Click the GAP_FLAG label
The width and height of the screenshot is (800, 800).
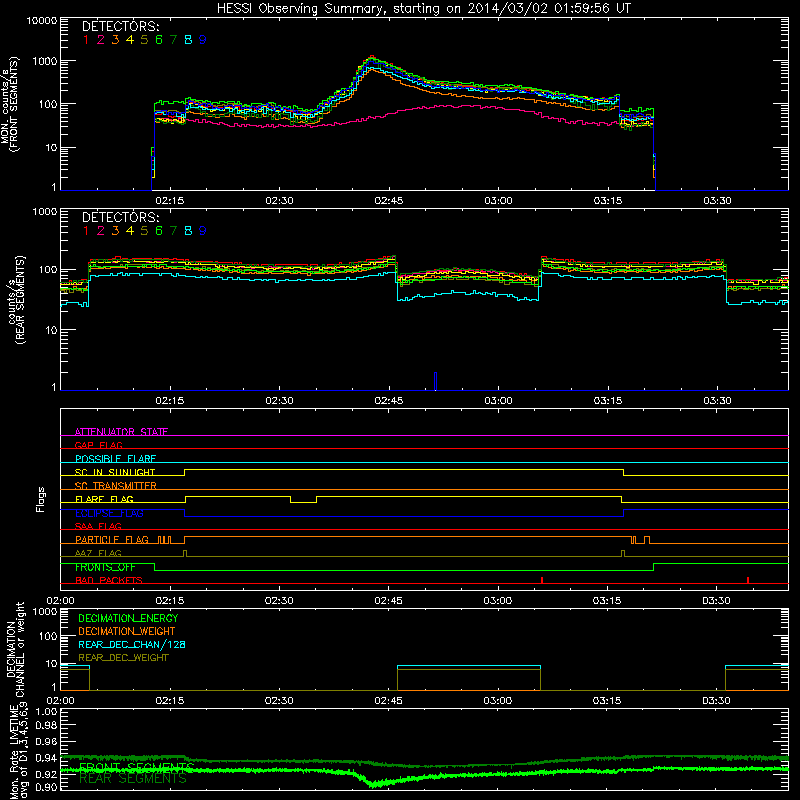(x=98, y=445)
